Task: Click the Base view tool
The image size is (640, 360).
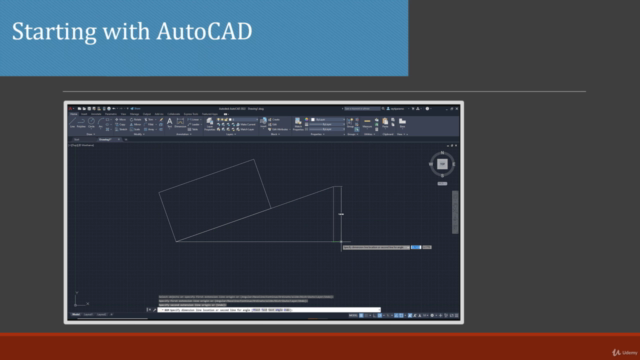Action: [x=402, y=124]
